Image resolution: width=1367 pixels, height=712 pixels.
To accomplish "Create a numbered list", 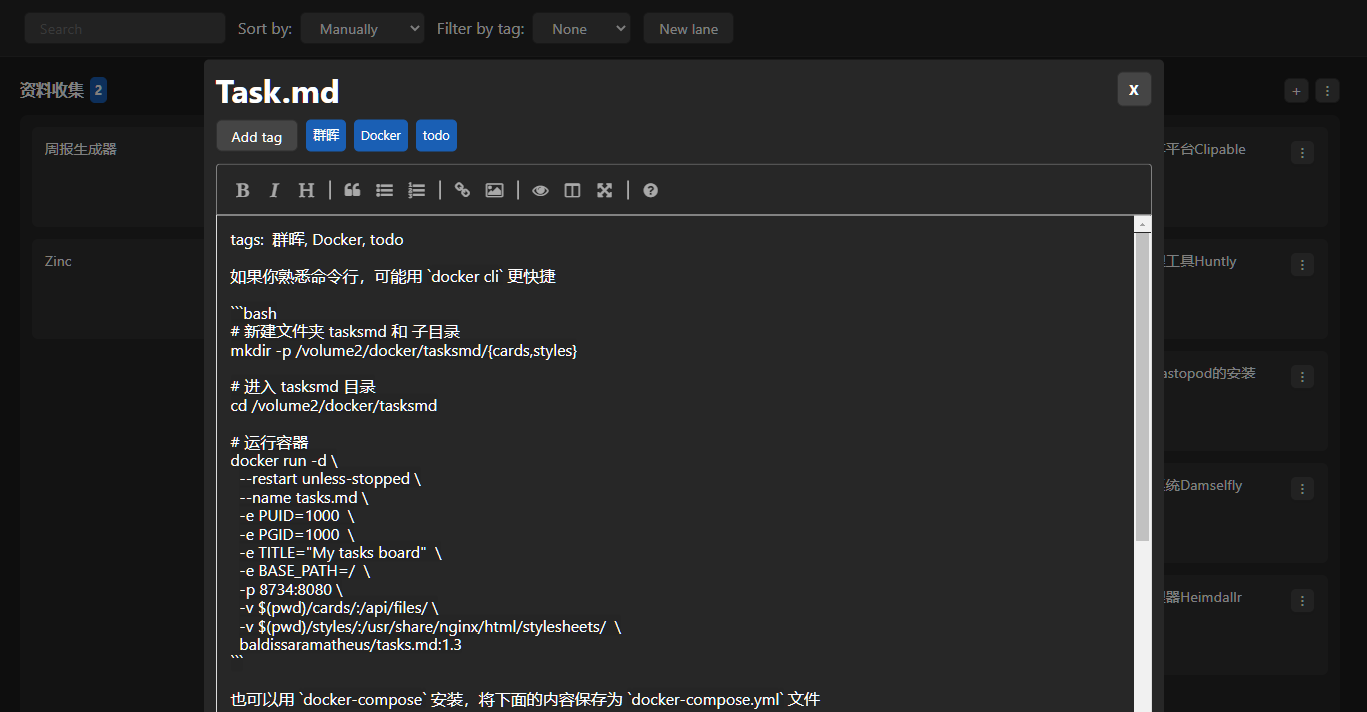I will coord(416,190).
